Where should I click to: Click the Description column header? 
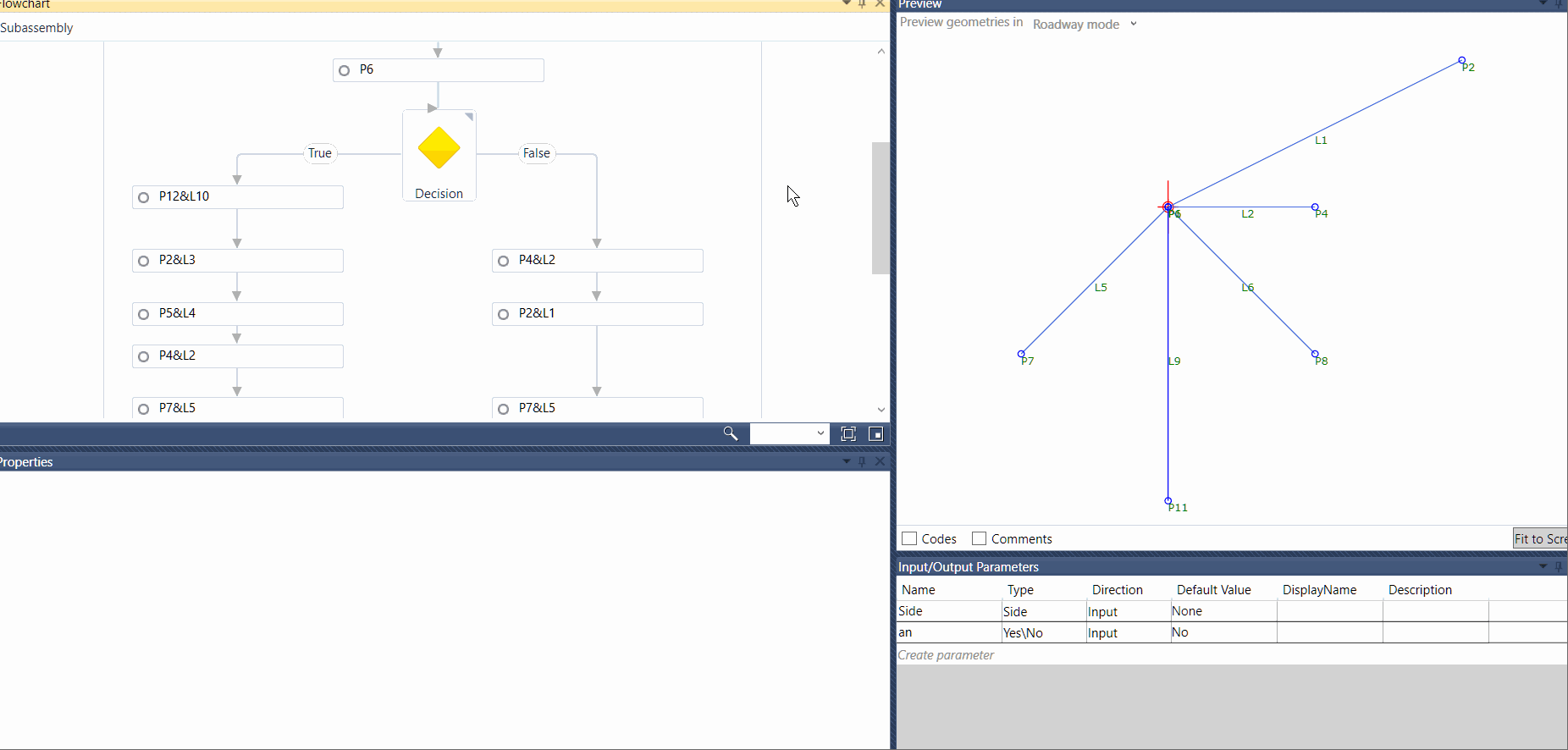coord(1420,590)
